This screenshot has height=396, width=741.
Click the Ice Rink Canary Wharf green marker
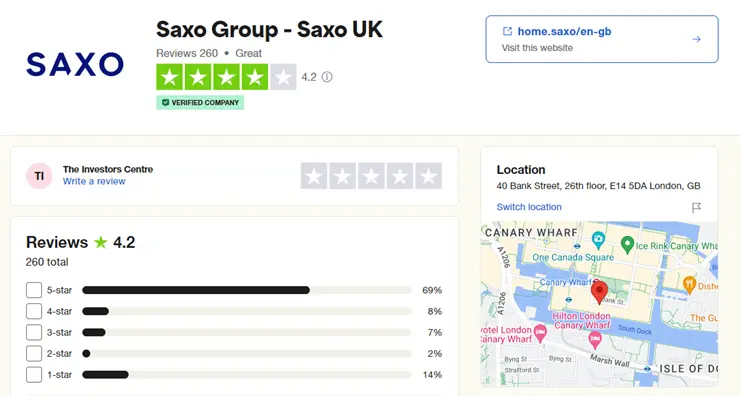pyautogui.click(x=627, y=245)
